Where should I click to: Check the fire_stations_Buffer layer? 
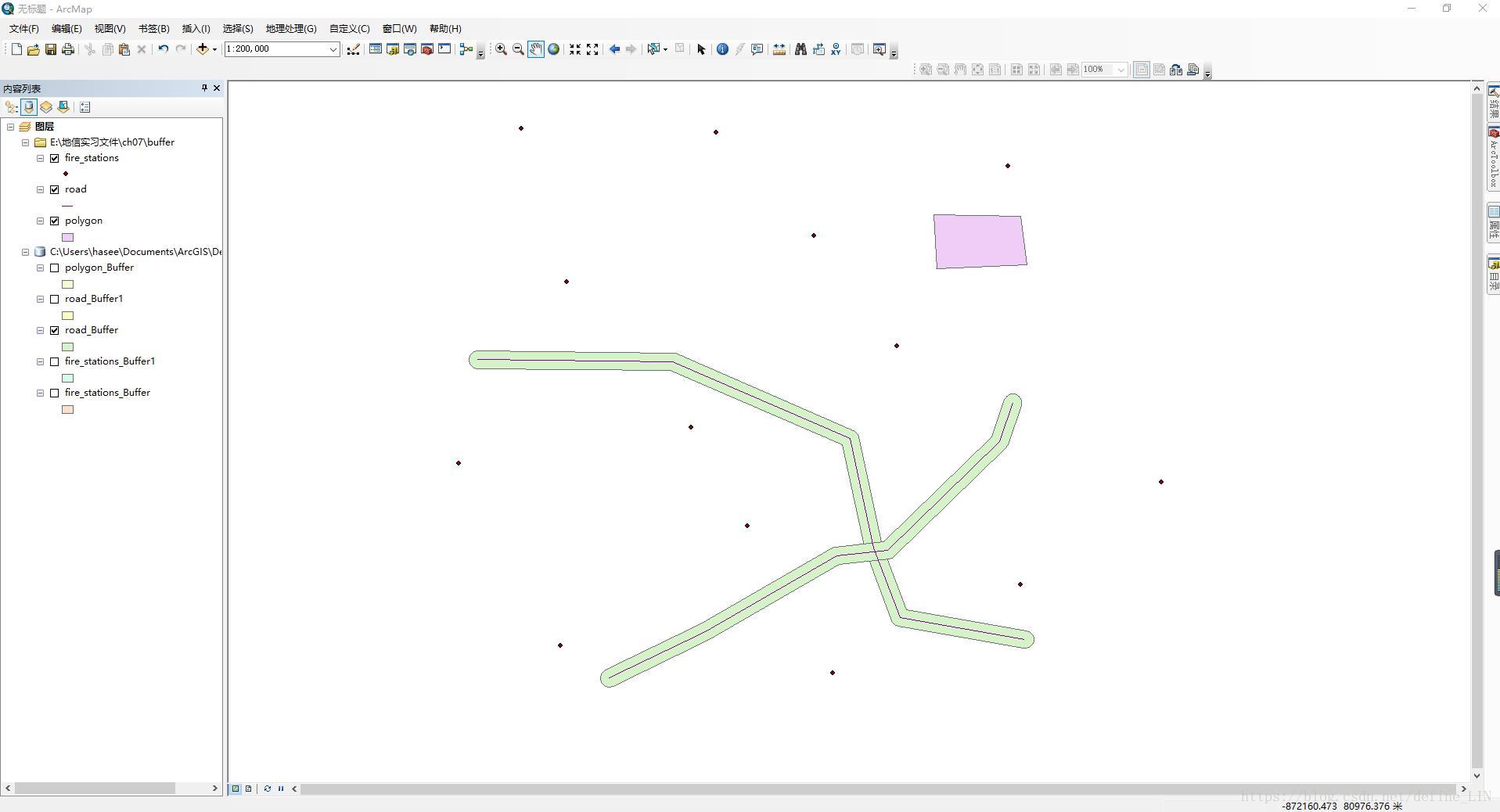tap(55, 393)
